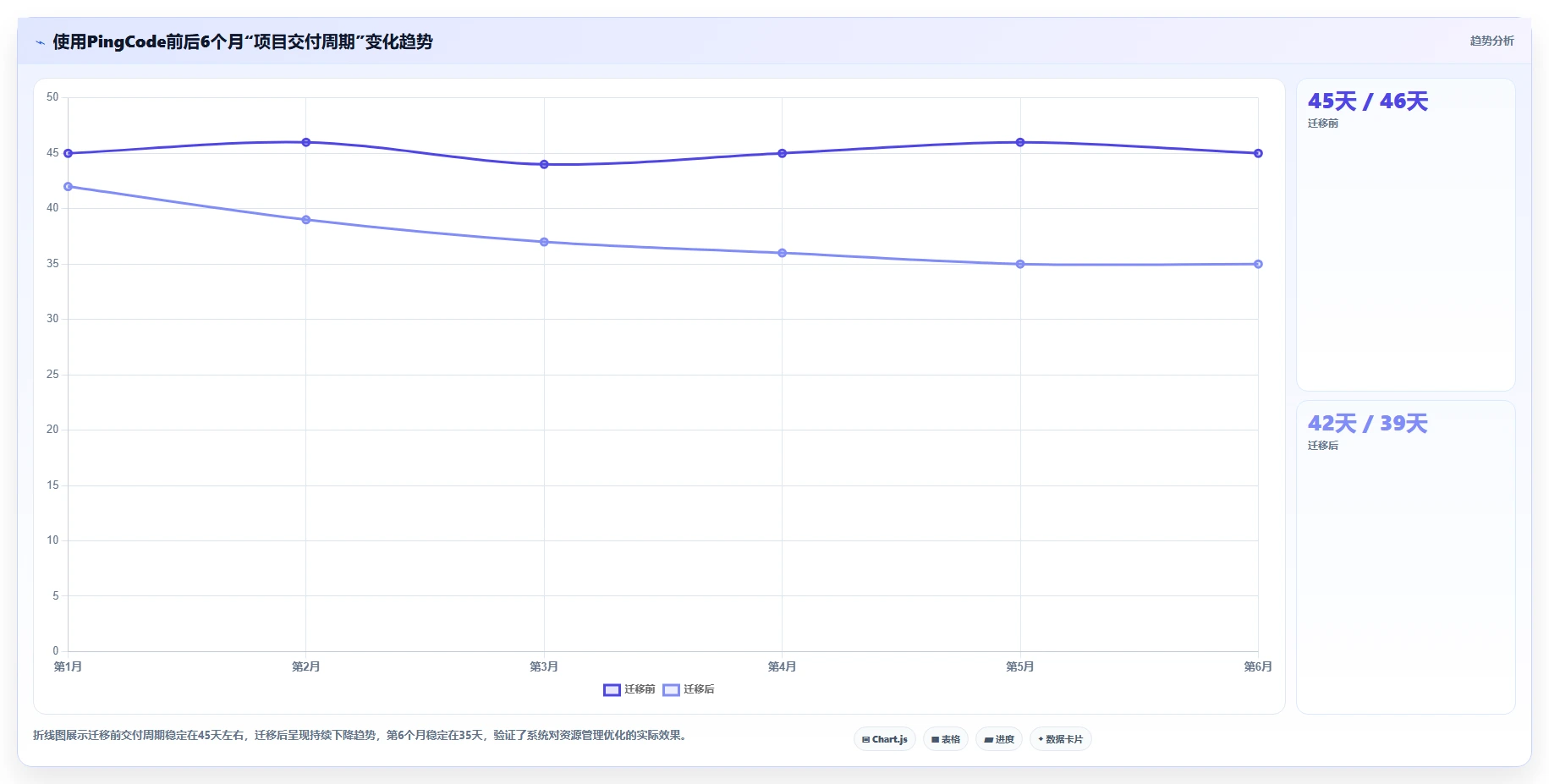
Task: Click the 迁移后 legend text
Action: coord(699,689)
